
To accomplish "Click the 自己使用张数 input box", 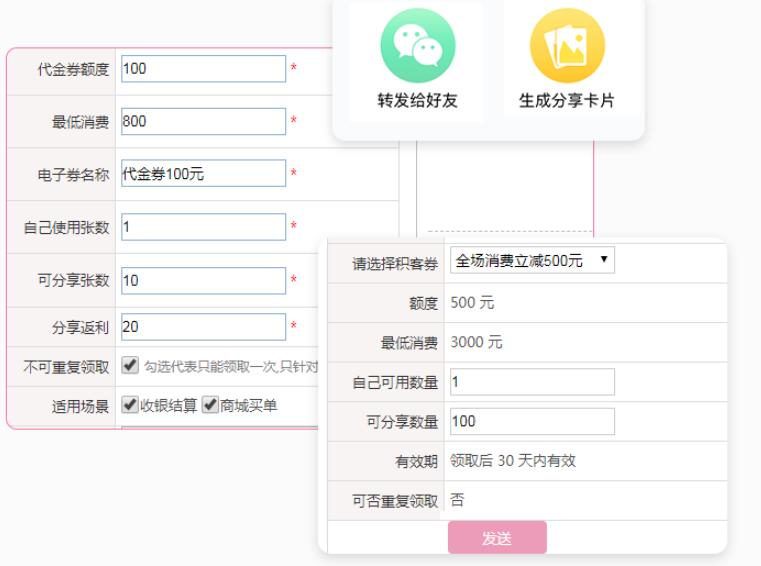I will 203,227.
